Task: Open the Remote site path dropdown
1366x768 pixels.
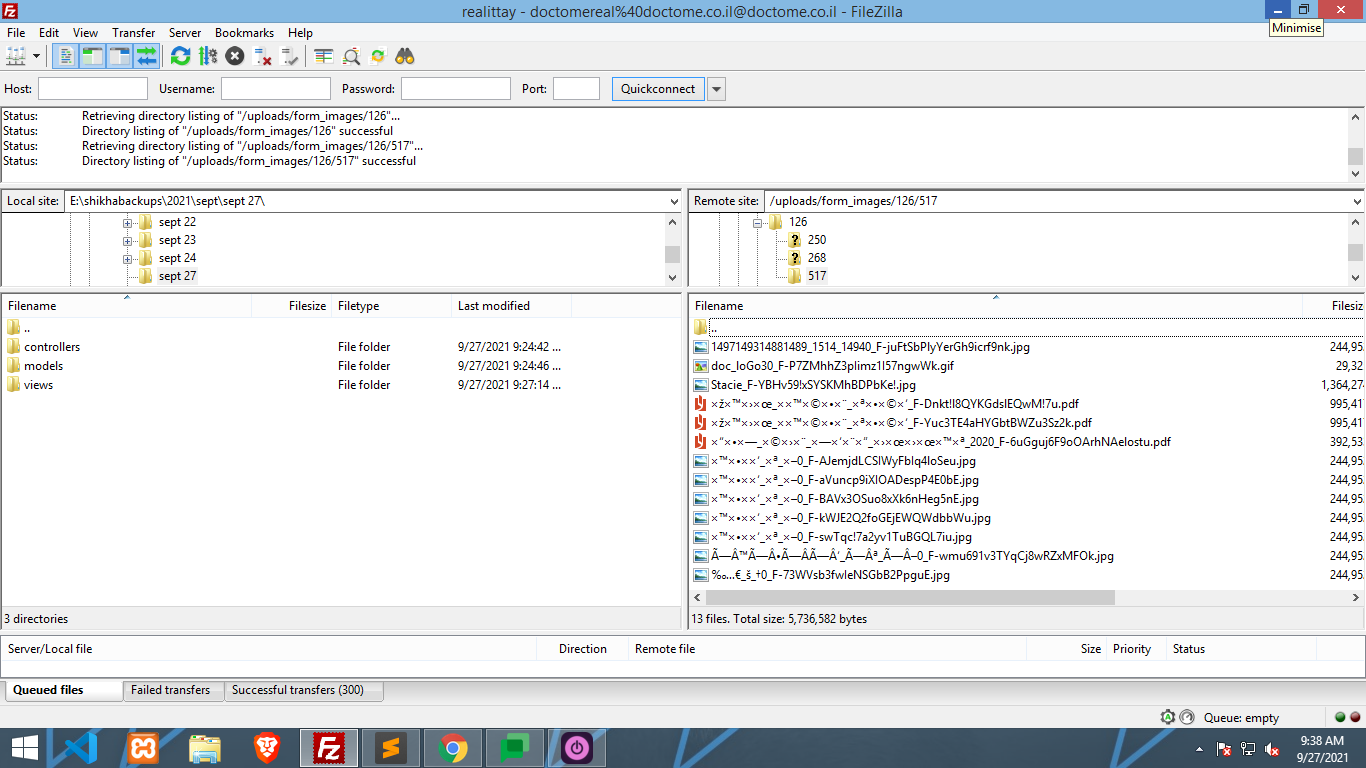Action: [x=1356, y=201]
